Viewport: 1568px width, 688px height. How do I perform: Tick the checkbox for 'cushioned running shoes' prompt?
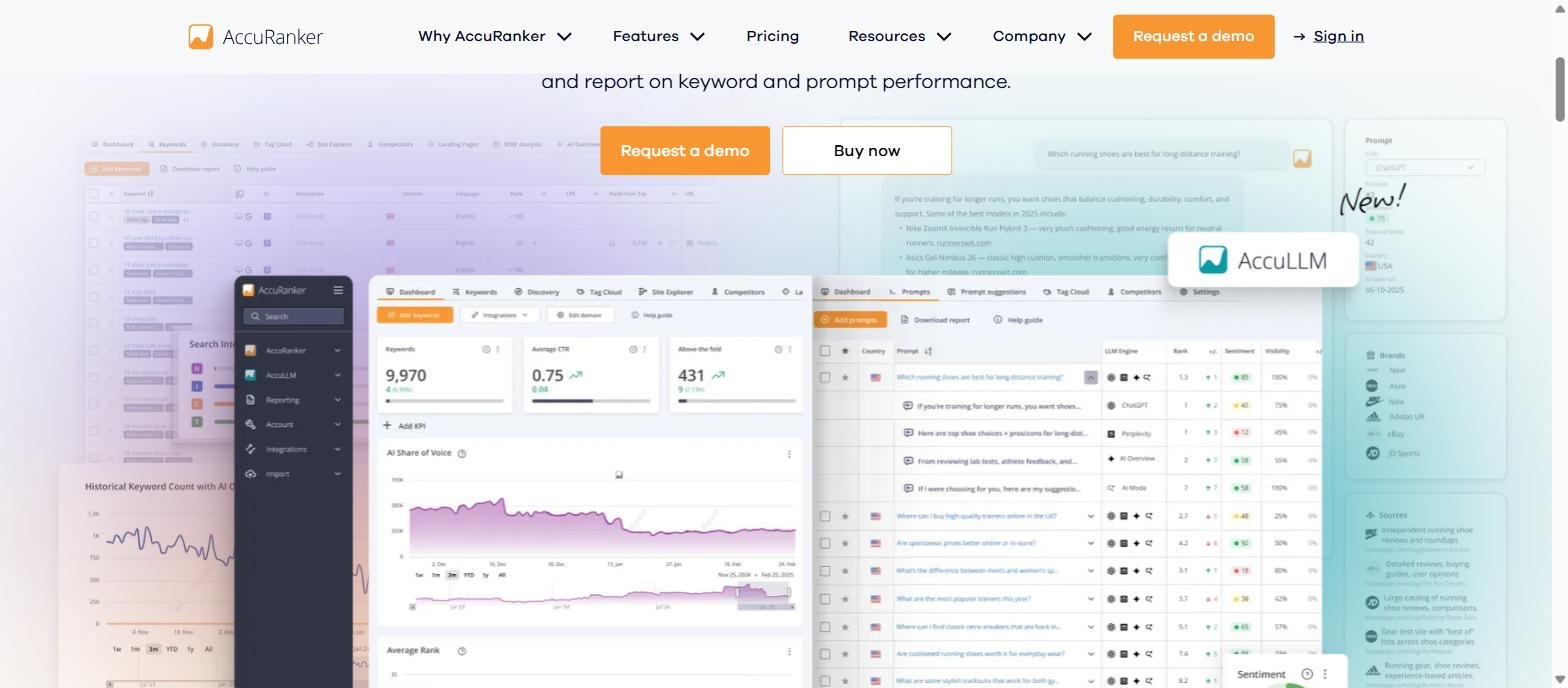pos(825,654)
